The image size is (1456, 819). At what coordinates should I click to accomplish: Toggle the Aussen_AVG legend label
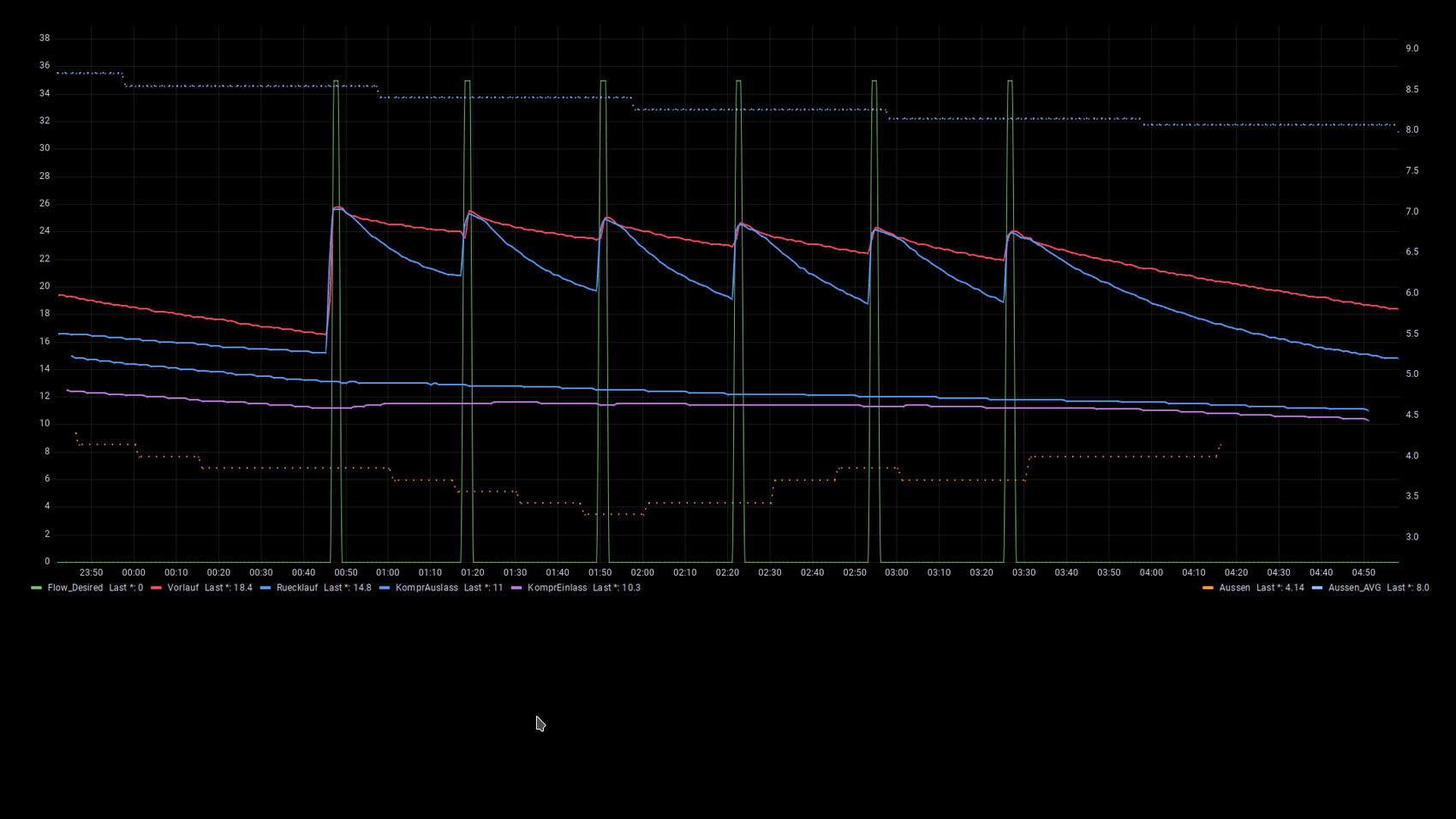[1354, 588]
